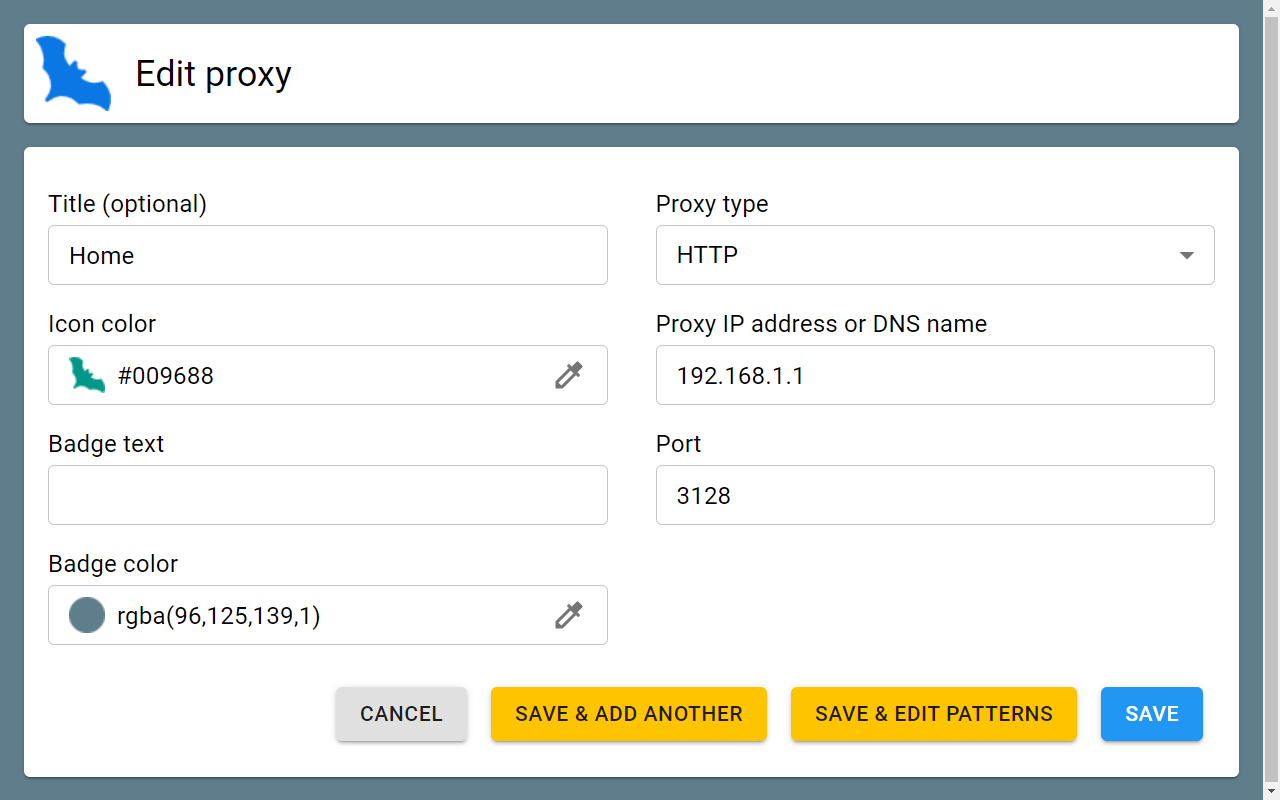
Task: Focus the Icon color #009688 text field
Action: [330, 375]
